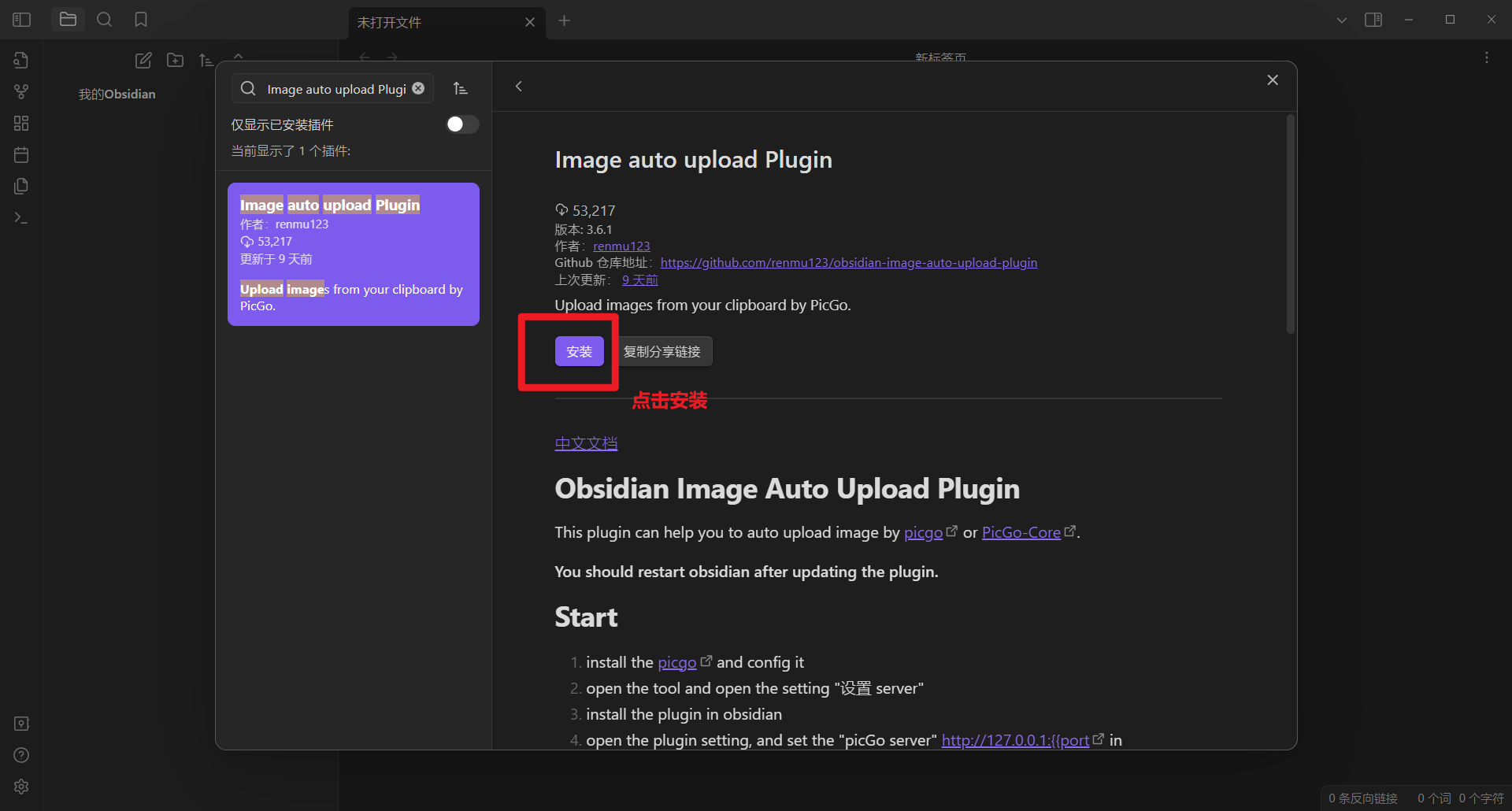Open help icon at bottom left

pos(21,755)
